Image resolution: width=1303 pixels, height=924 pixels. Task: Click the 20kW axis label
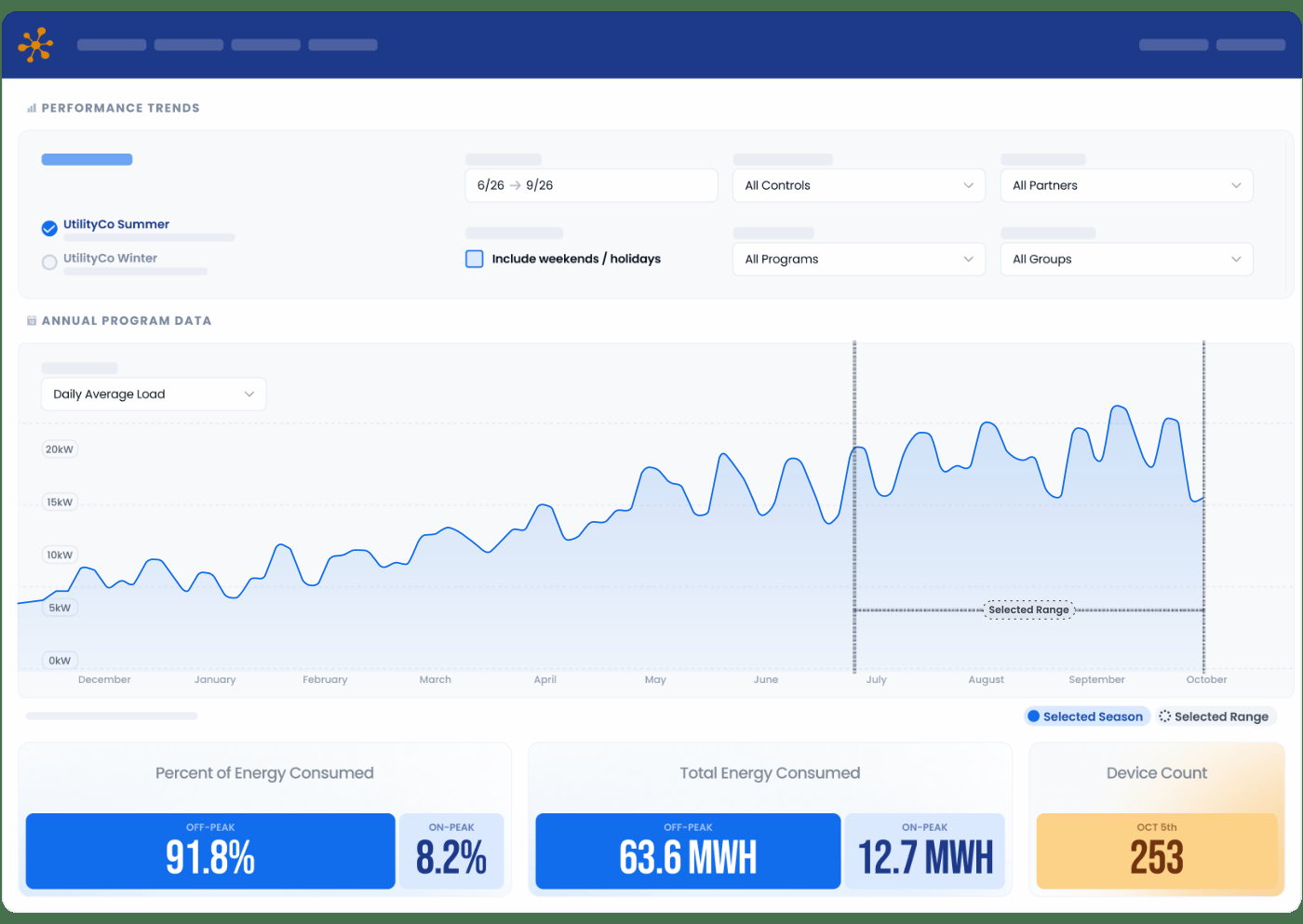tap(60, 449)
